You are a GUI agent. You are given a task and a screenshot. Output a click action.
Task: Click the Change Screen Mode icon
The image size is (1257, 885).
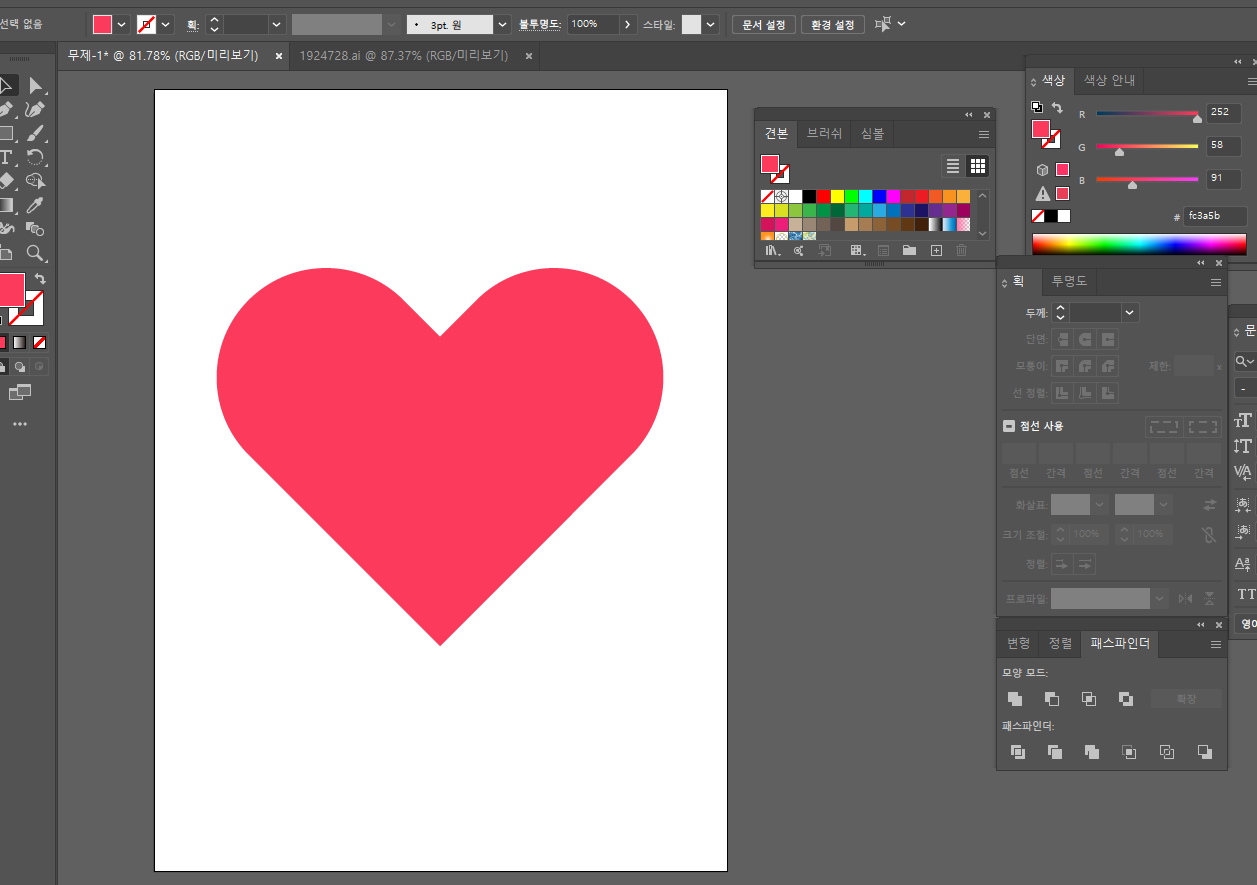pyautogui.click(x=20, y=392)
